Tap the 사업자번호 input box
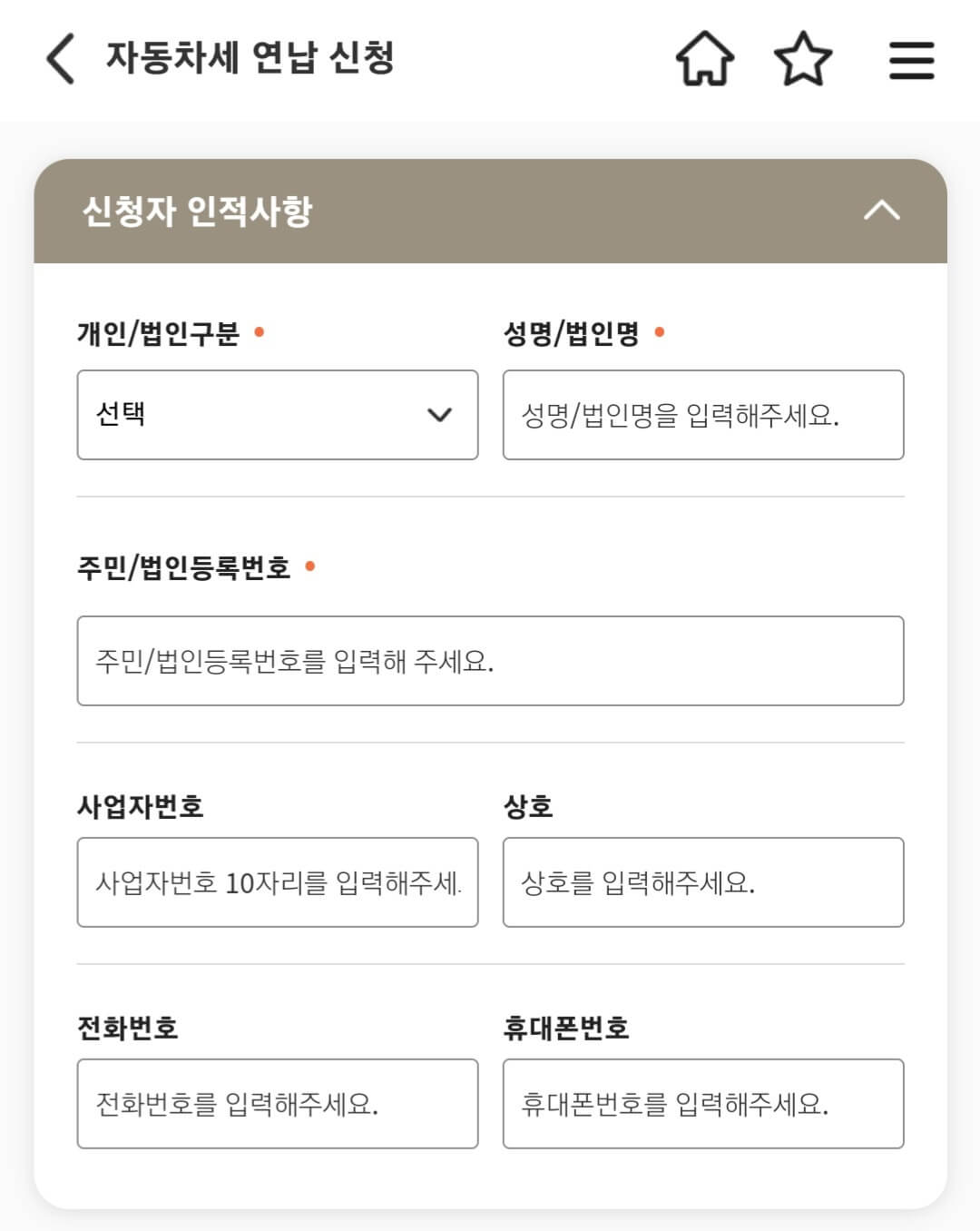This screenshot has height=1231, width=980. coord(277,882)
